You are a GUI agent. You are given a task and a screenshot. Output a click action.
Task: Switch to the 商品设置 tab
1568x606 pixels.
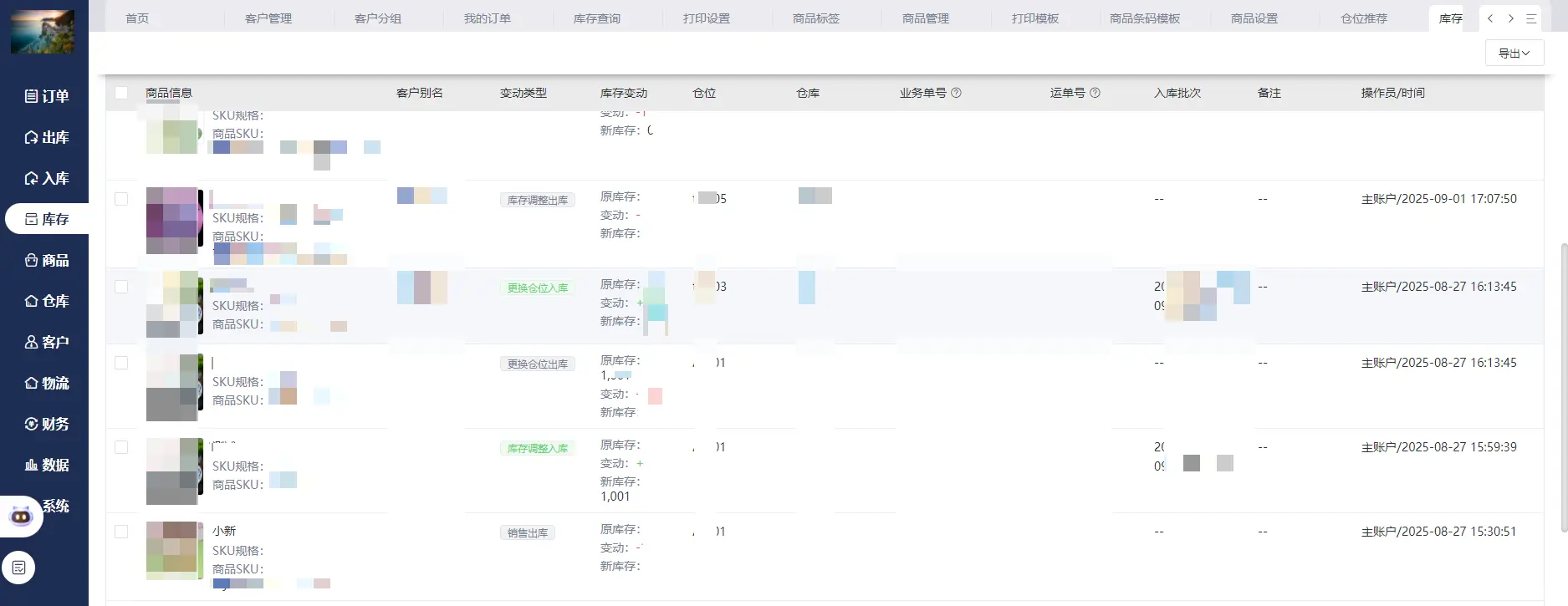(1254, 18)
